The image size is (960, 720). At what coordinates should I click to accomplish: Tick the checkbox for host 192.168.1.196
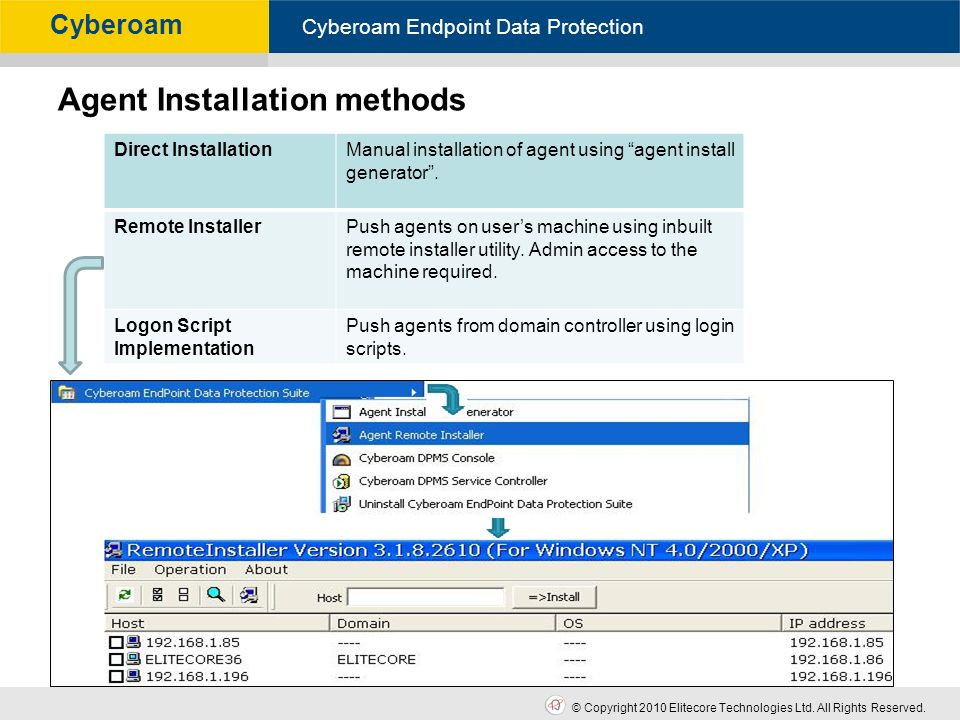(116, 677)
